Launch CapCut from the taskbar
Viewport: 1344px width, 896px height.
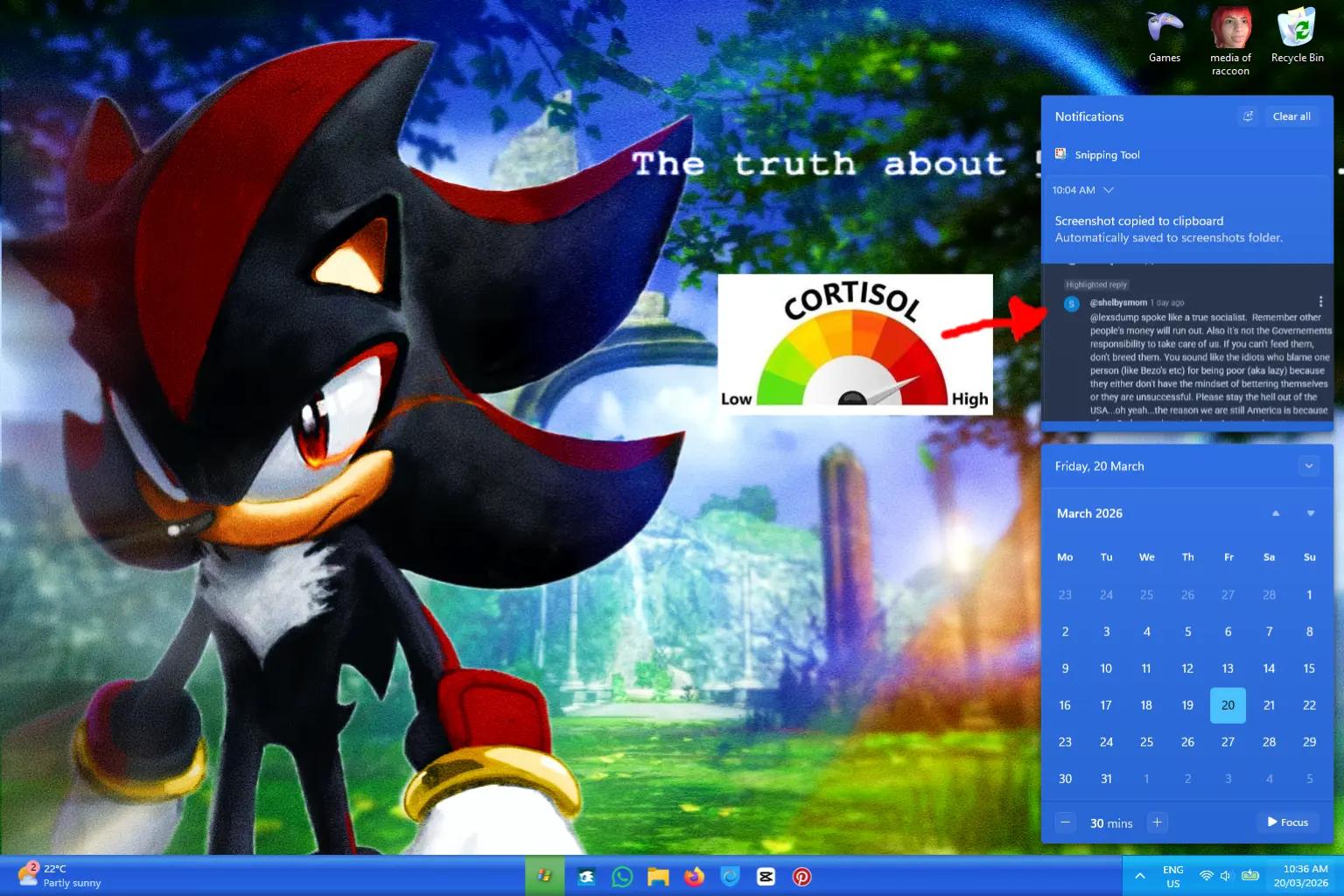point(766,876)
